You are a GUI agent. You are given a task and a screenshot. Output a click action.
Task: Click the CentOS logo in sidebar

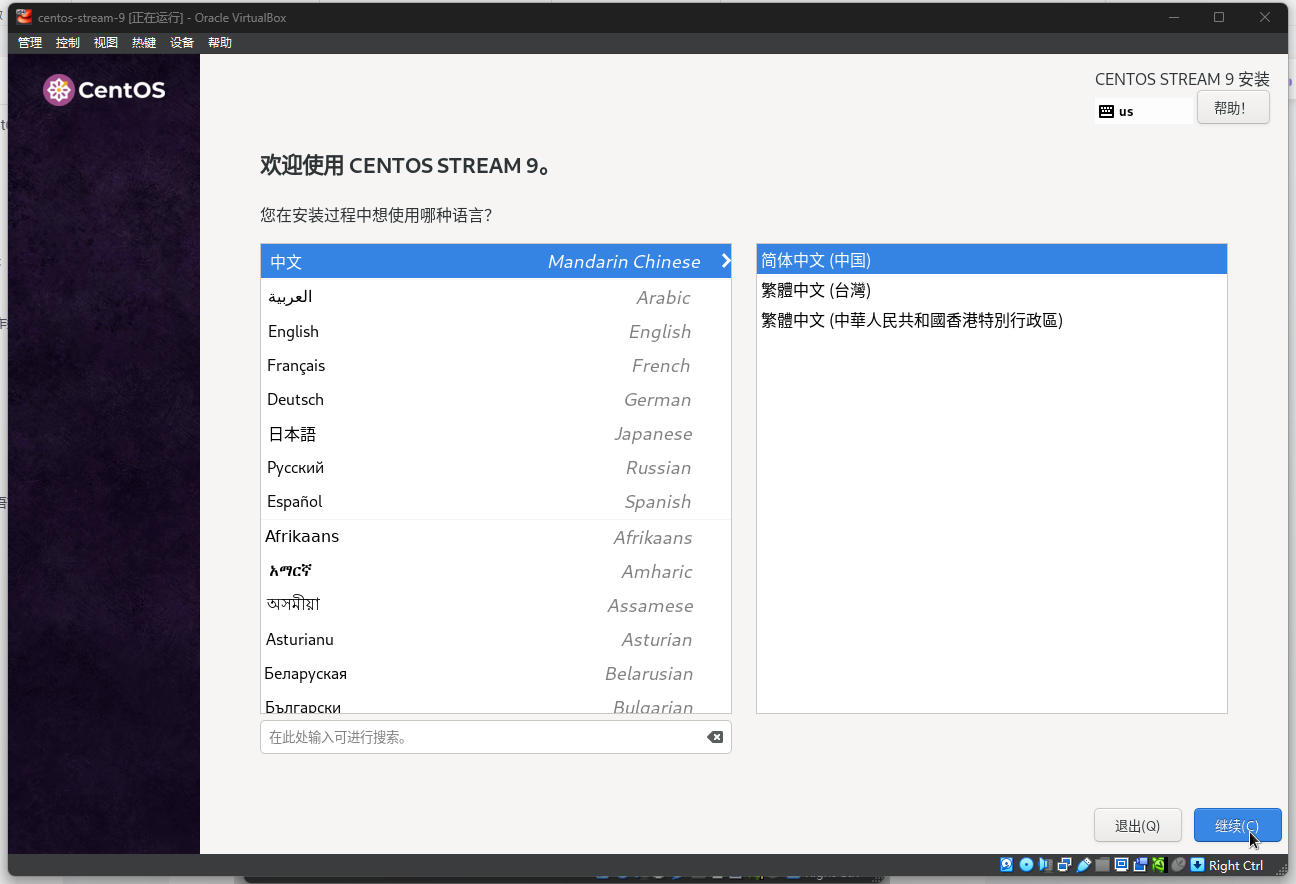(104, 90)
